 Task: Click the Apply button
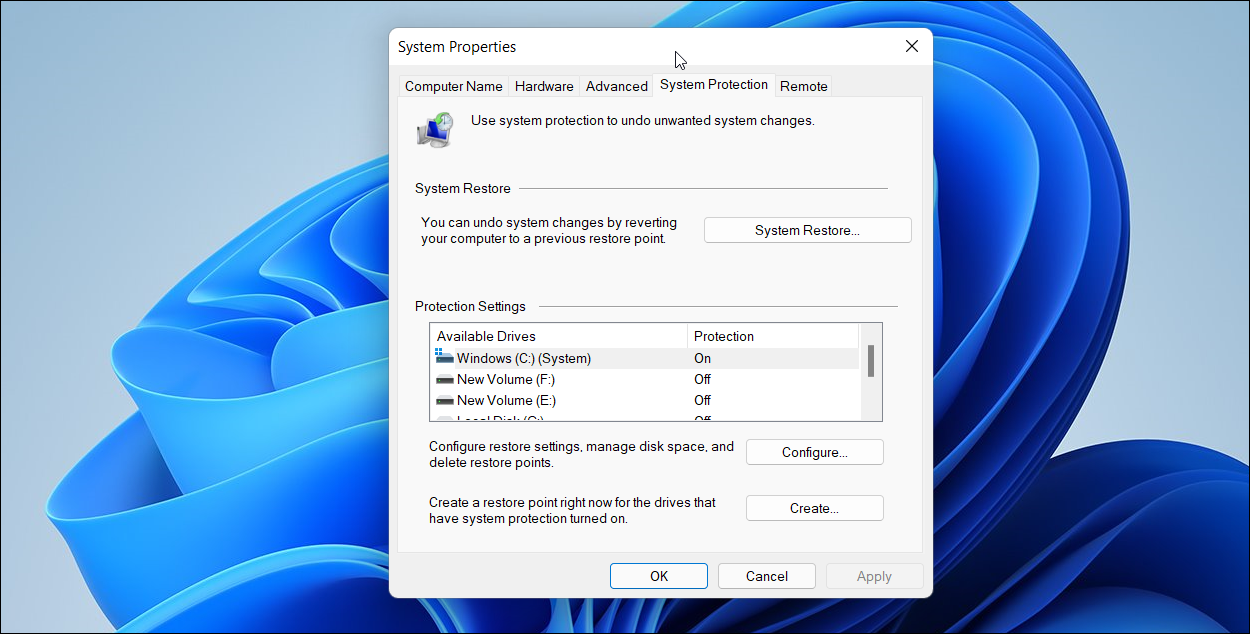click(874, 575)
